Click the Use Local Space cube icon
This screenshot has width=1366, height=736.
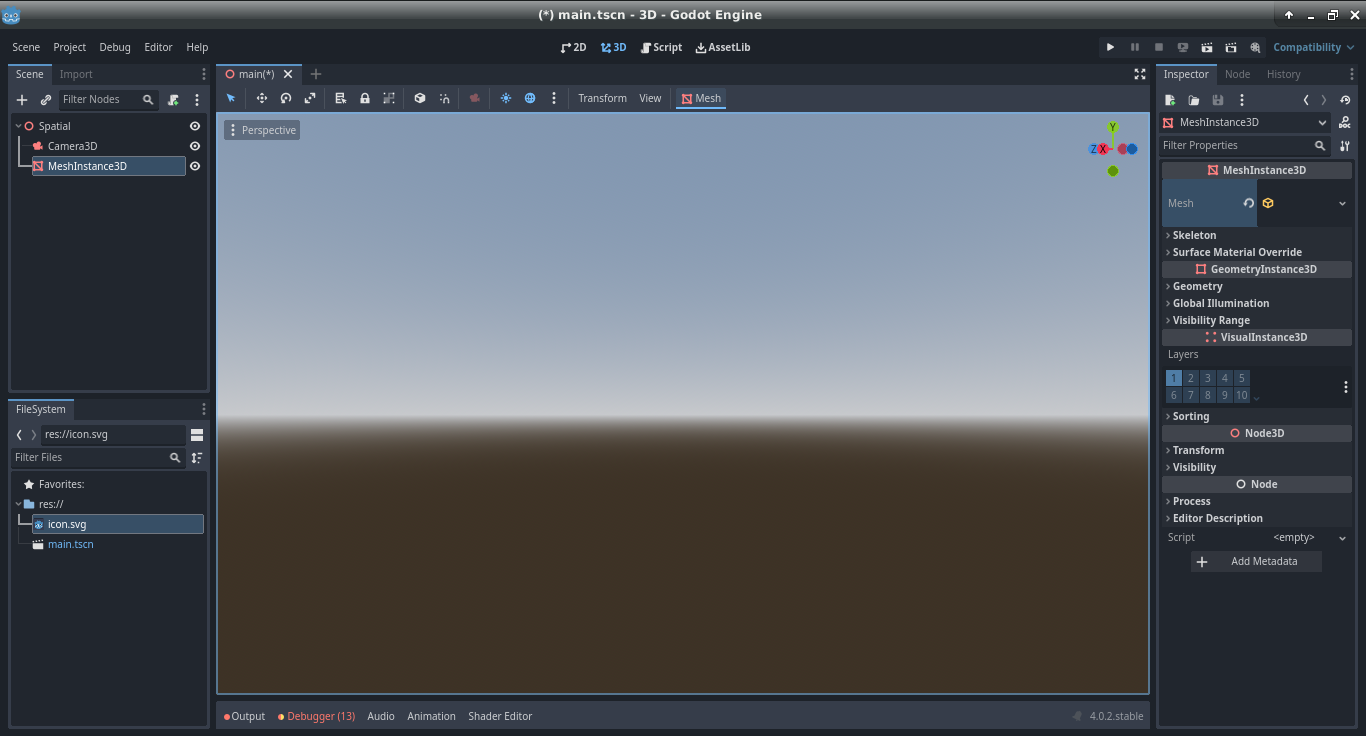(x=420, y=98)
